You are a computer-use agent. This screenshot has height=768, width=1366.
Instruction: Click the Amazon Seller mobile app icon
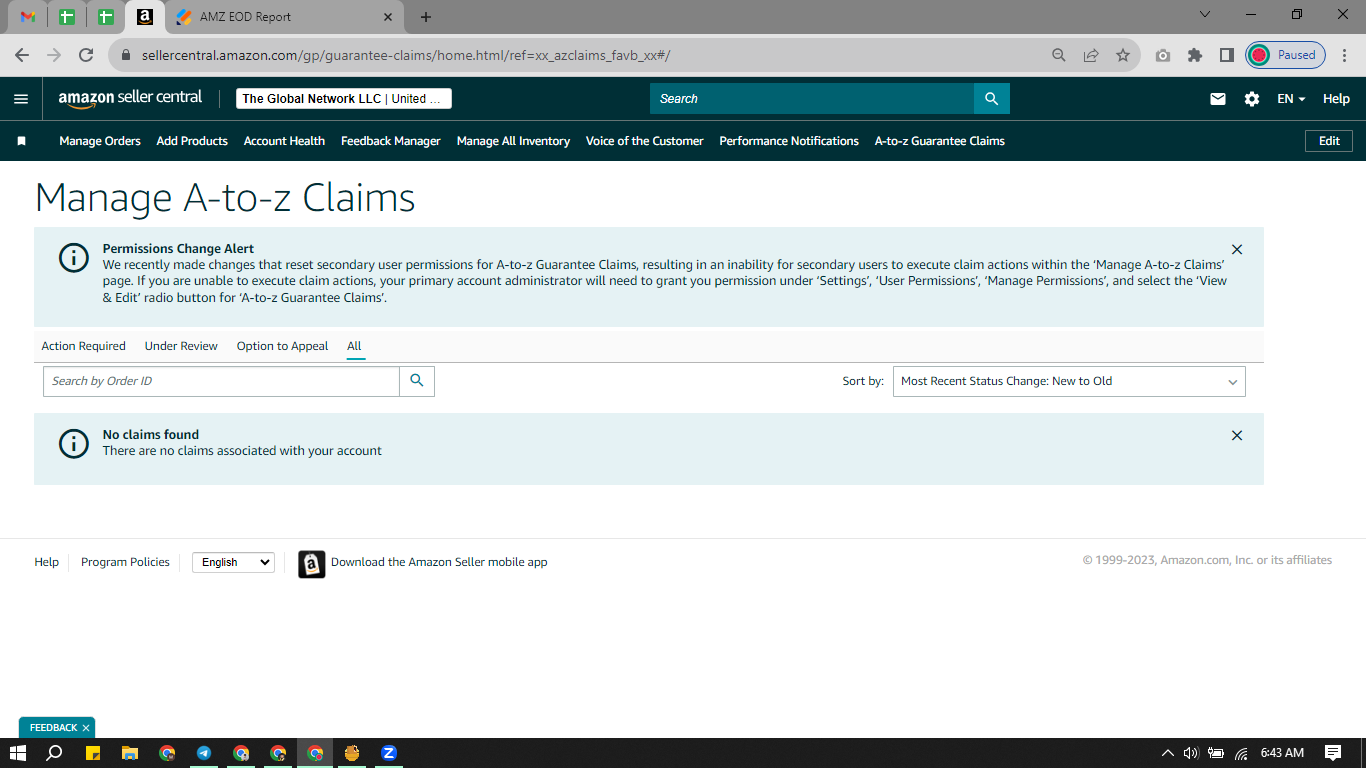(x=312, y=564)
